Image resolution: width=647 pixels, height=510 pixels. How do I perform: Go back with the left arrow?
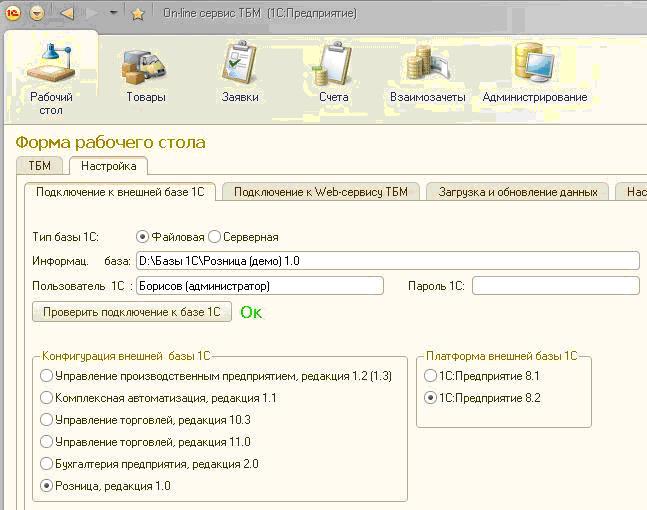tap(67, 13)
